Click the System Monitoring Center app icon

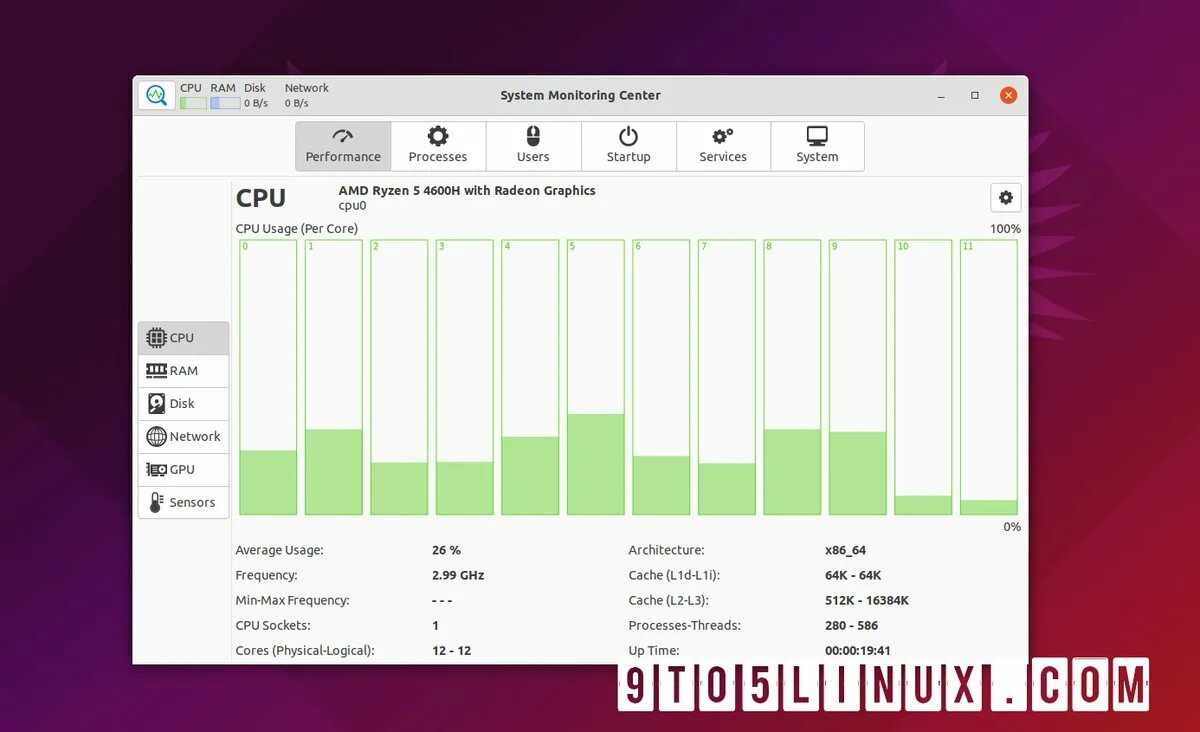click(156, 95)
